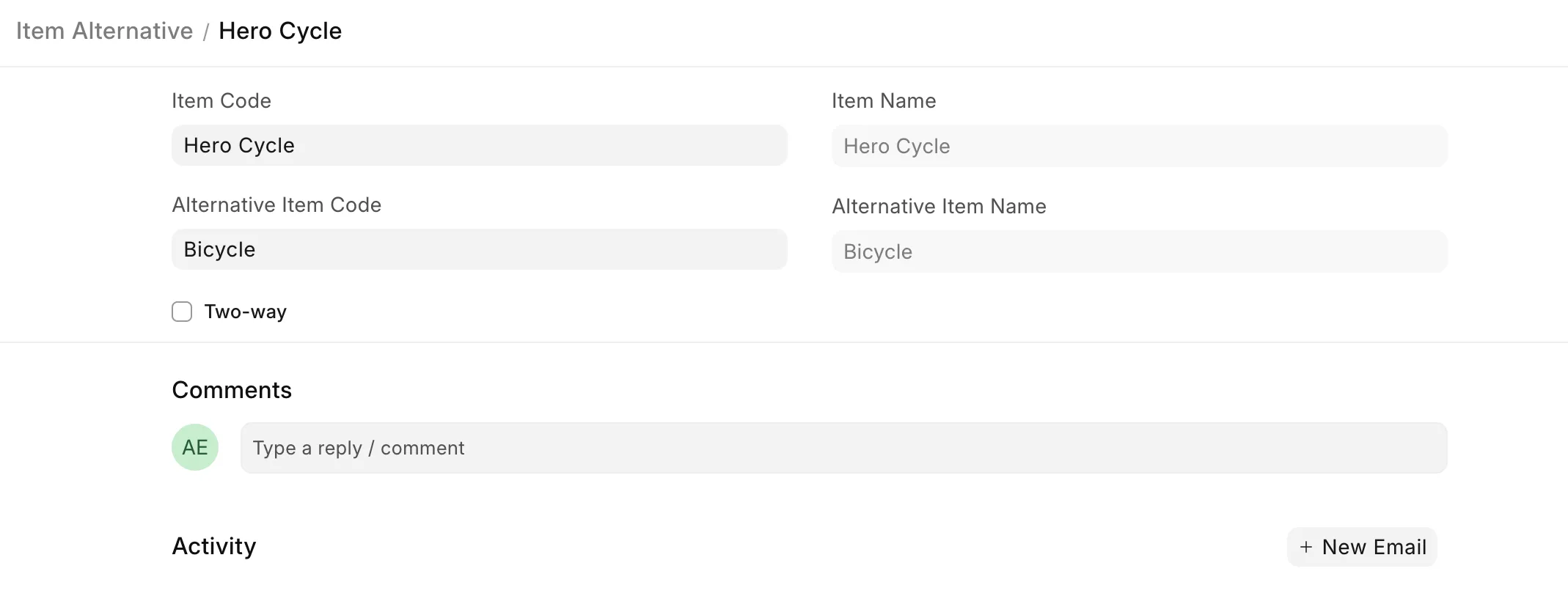Viewport: 1568px width, 607px height.
Task: Click the read-only Item Name field
Action: pos(1140,146)
